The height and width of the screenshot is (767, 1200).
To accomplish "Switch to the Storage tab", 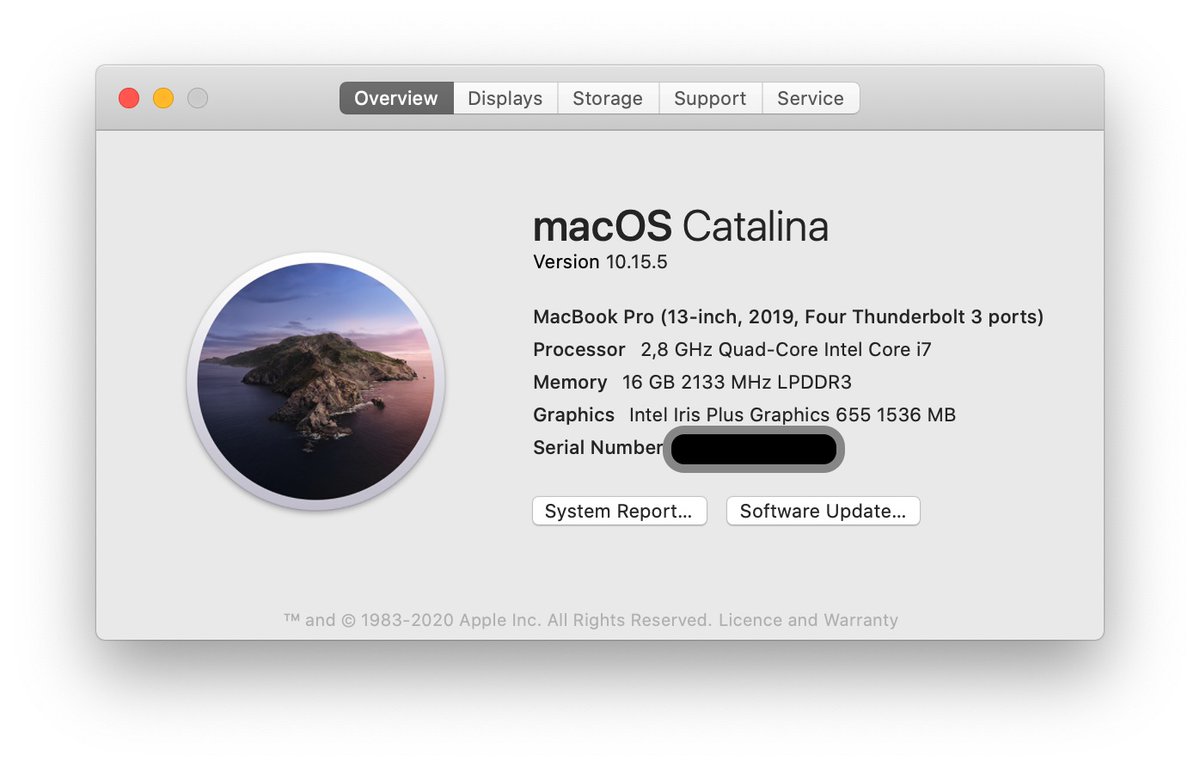I will pyautogui.click(x=607, y=98).
